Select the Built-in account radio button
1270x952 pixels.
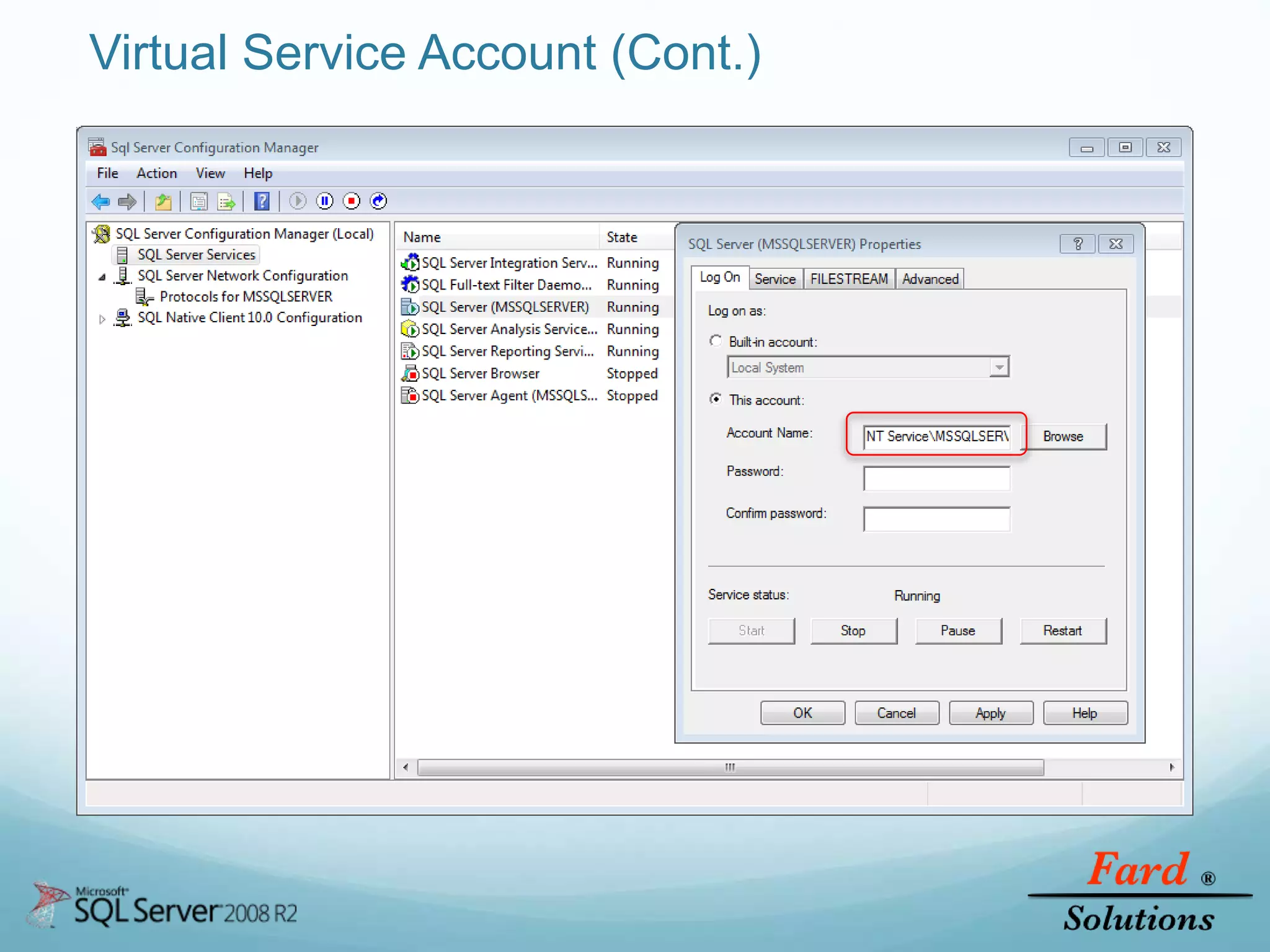coord(716,341)
